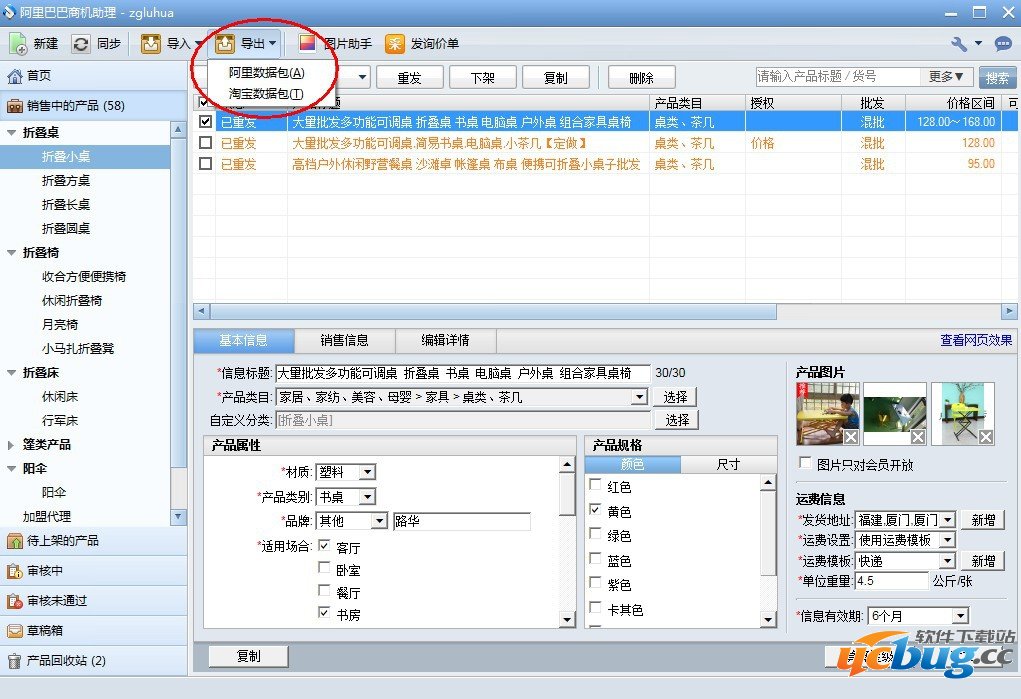Open 审核中 section icon
Viewport: 1021px width, 699px height.
click(x=14, y=571)
